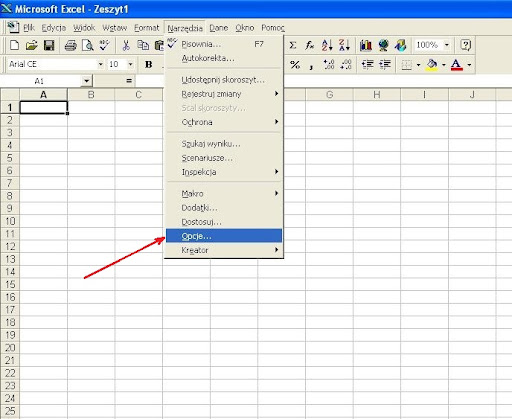This screenshot has height=419, width=512.
Task: Open the Dane menu
Action: click(x=219, y=28)
